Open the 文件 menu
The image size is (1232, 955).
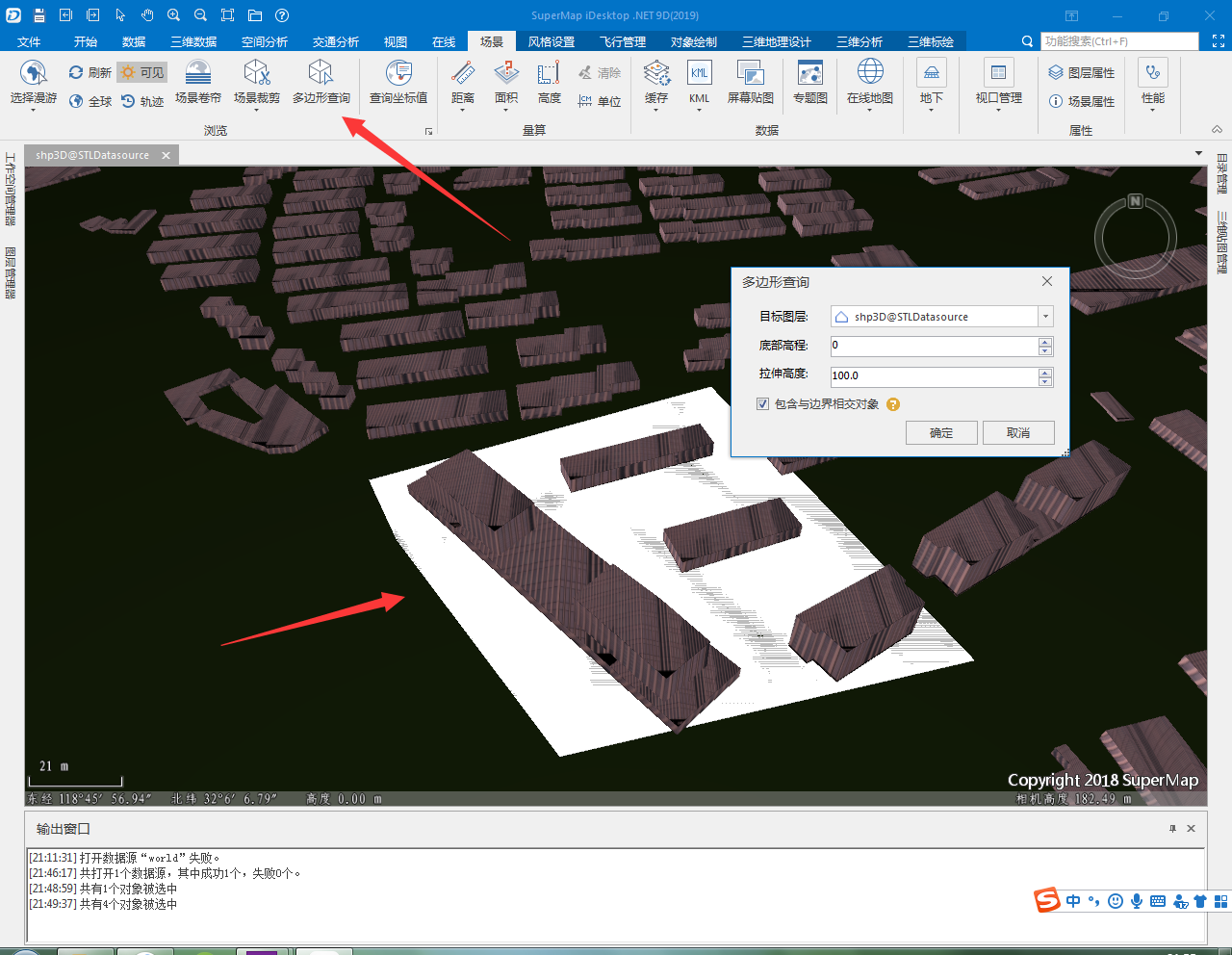[x=29, y=41]
